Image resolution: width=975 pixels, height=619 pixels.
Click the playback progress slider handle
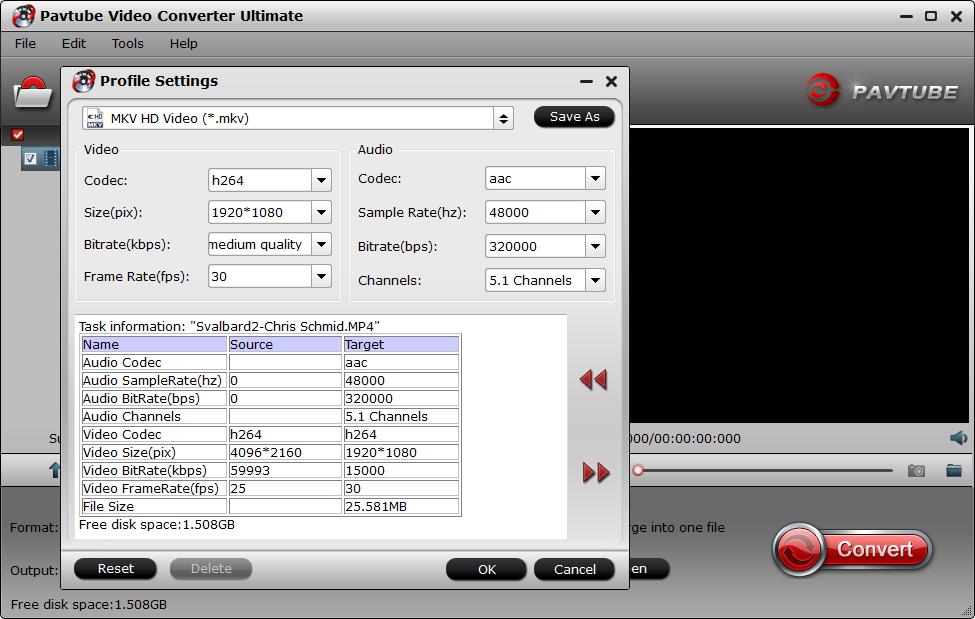(637, 470)
